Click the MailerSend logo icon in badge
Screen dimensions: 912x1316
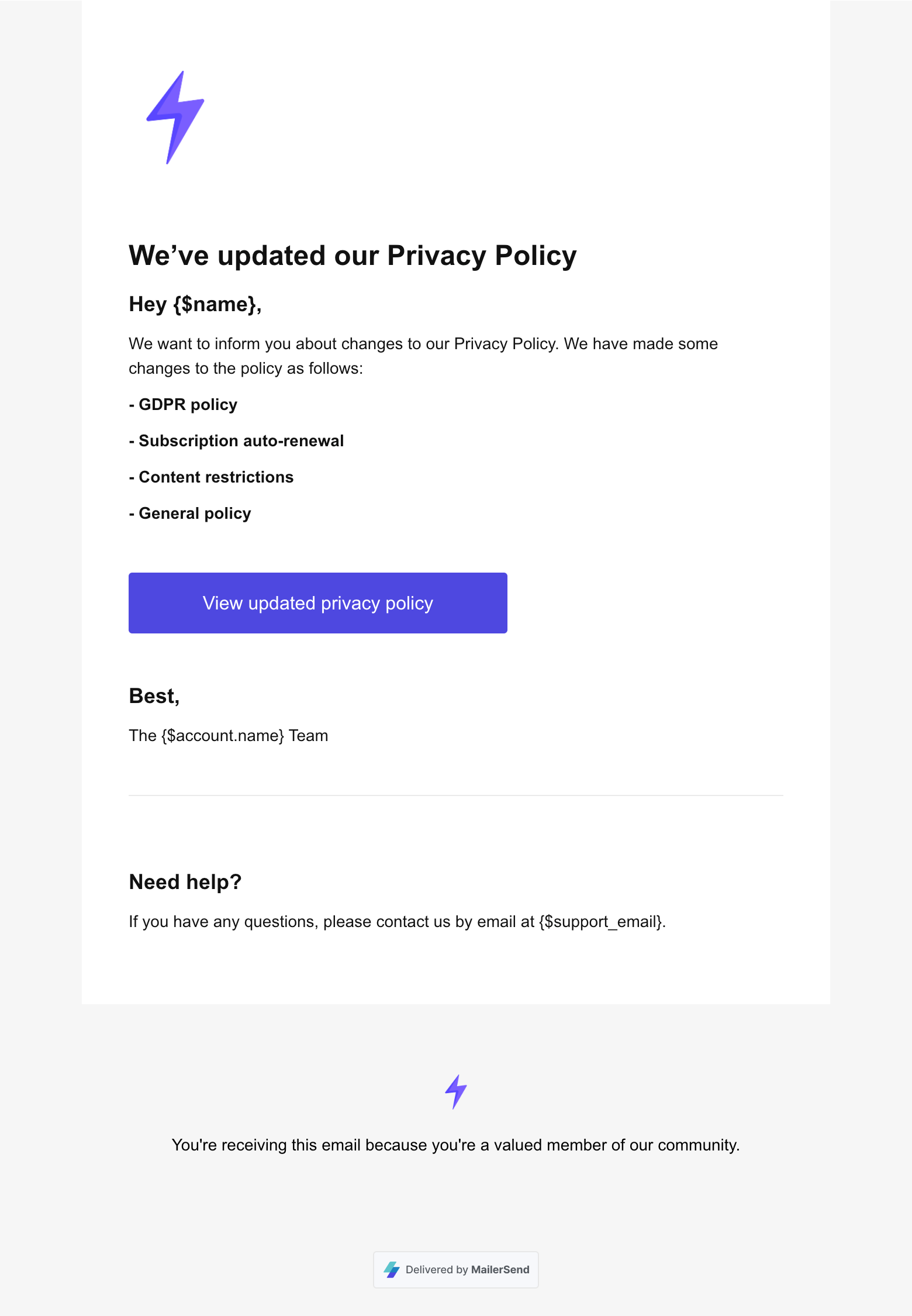click(392, 1270)
